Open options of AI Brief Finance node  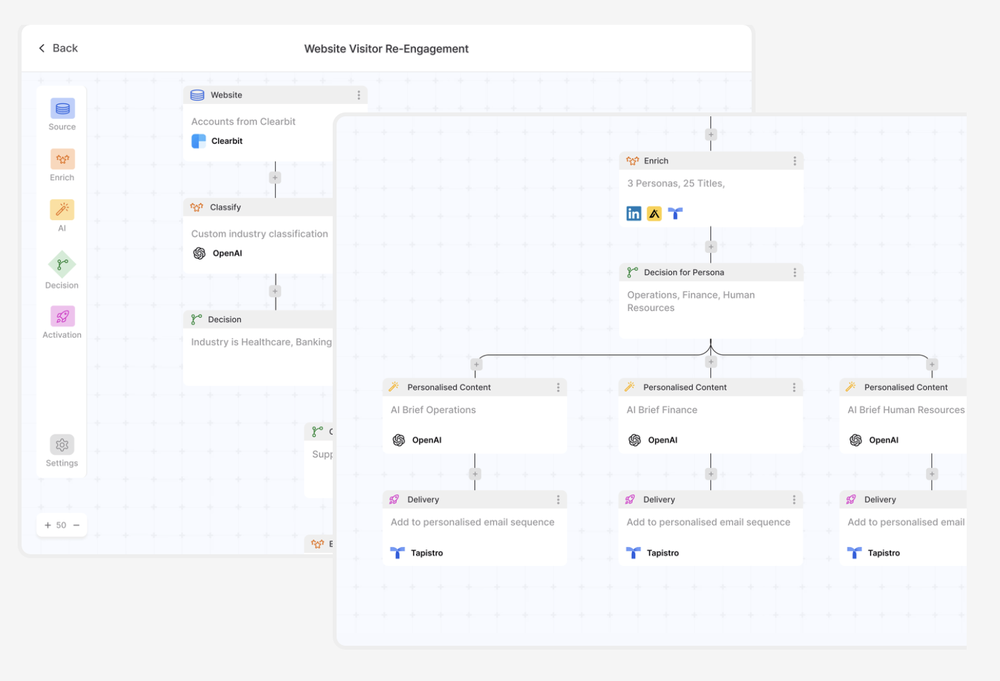[794, 387]
